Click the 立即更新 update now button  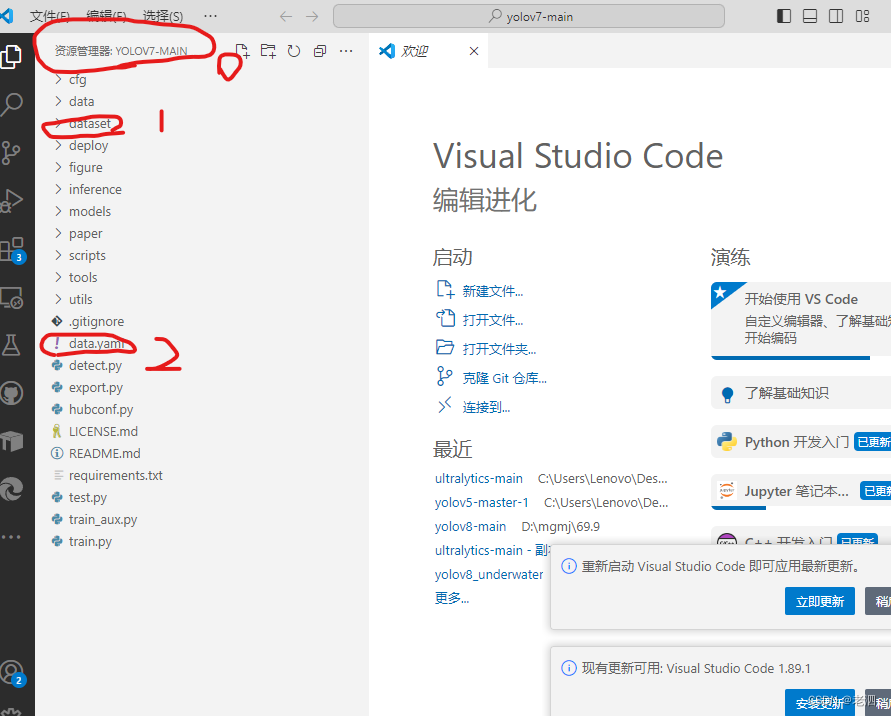819,601
